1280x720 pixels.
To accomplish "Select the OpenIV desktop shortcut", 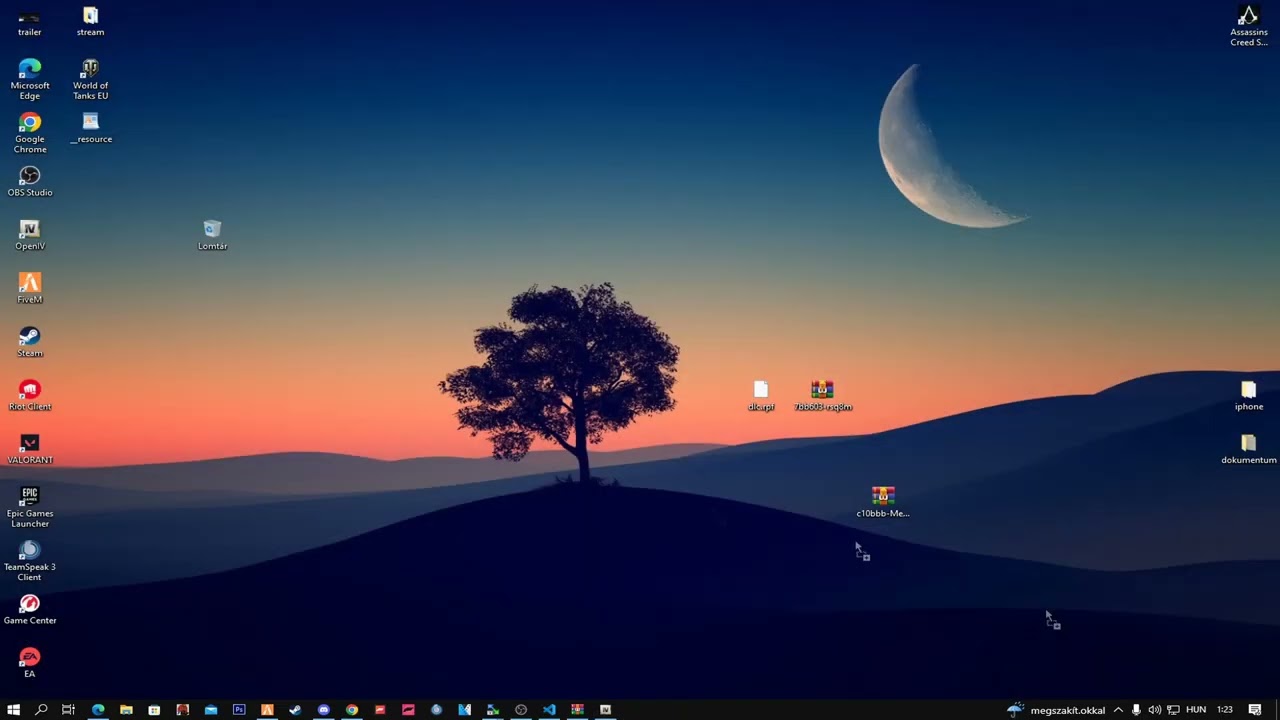I will [x=30, y=235].
